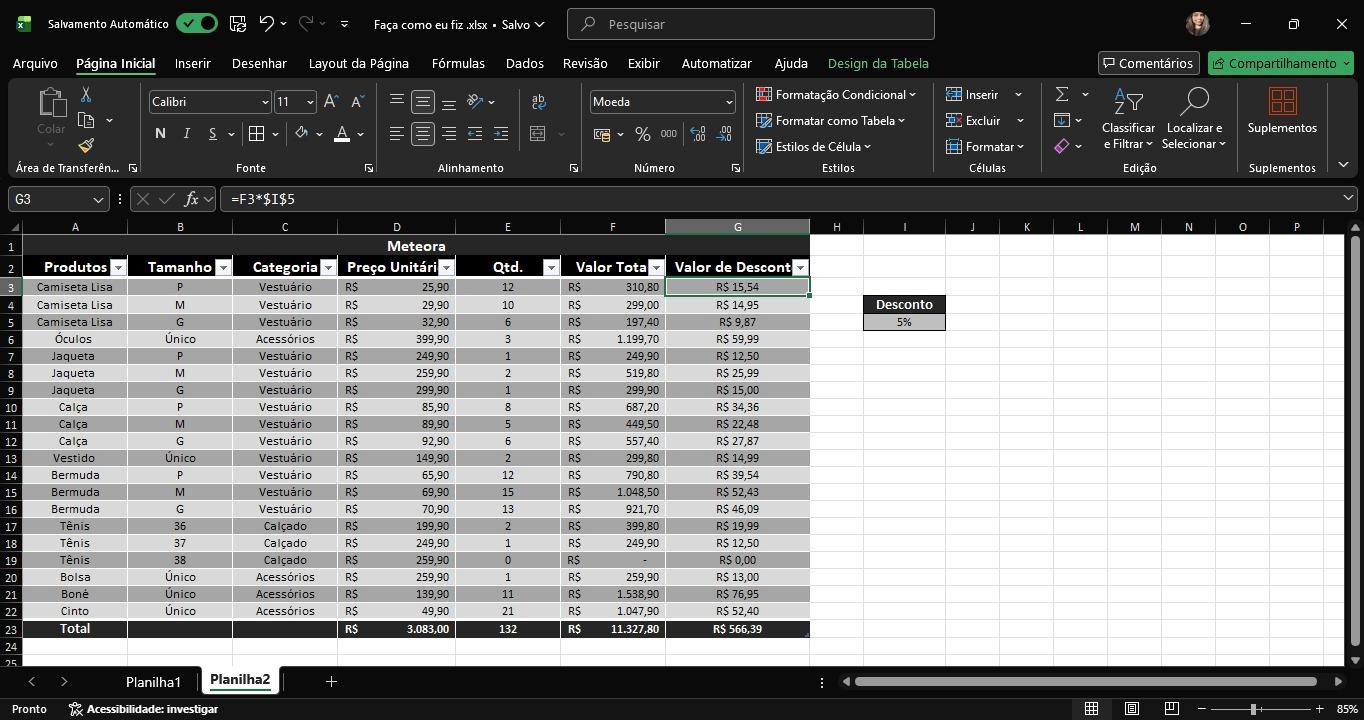This screenshot has width=1364, height=720.
Task: Expand the Name Box G3 dropdown
Action: pos(98,199)
